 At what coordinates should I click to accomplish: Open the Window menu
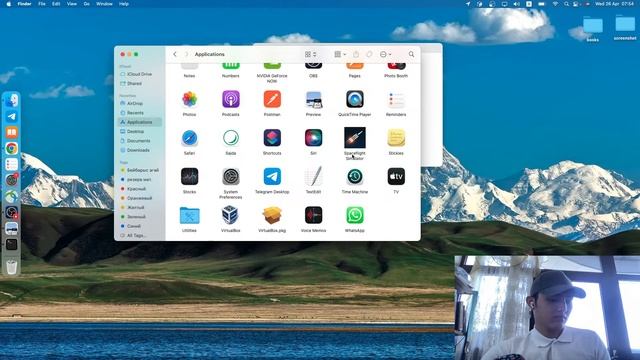click(104, 4)
